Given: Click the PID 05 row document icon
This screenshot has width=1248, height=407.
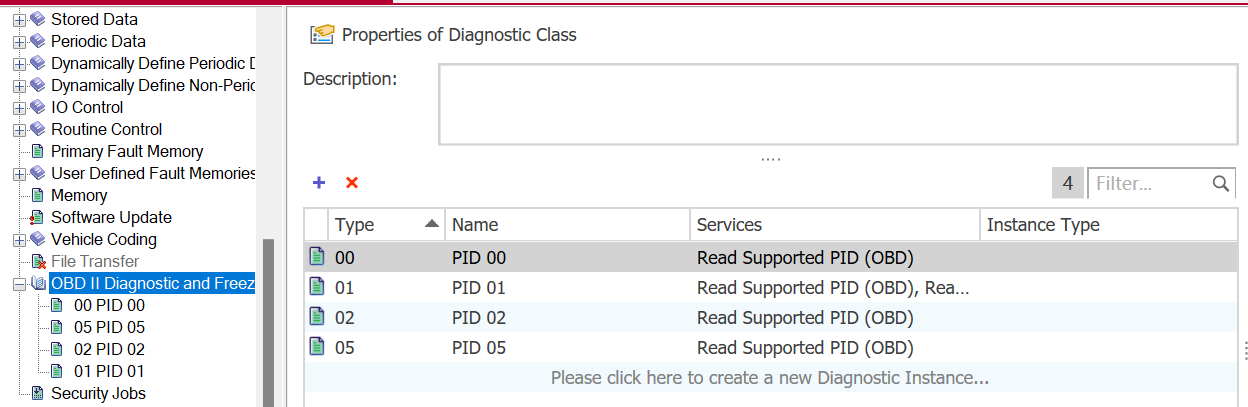Looking at the screenshot, I should (317, 347).
